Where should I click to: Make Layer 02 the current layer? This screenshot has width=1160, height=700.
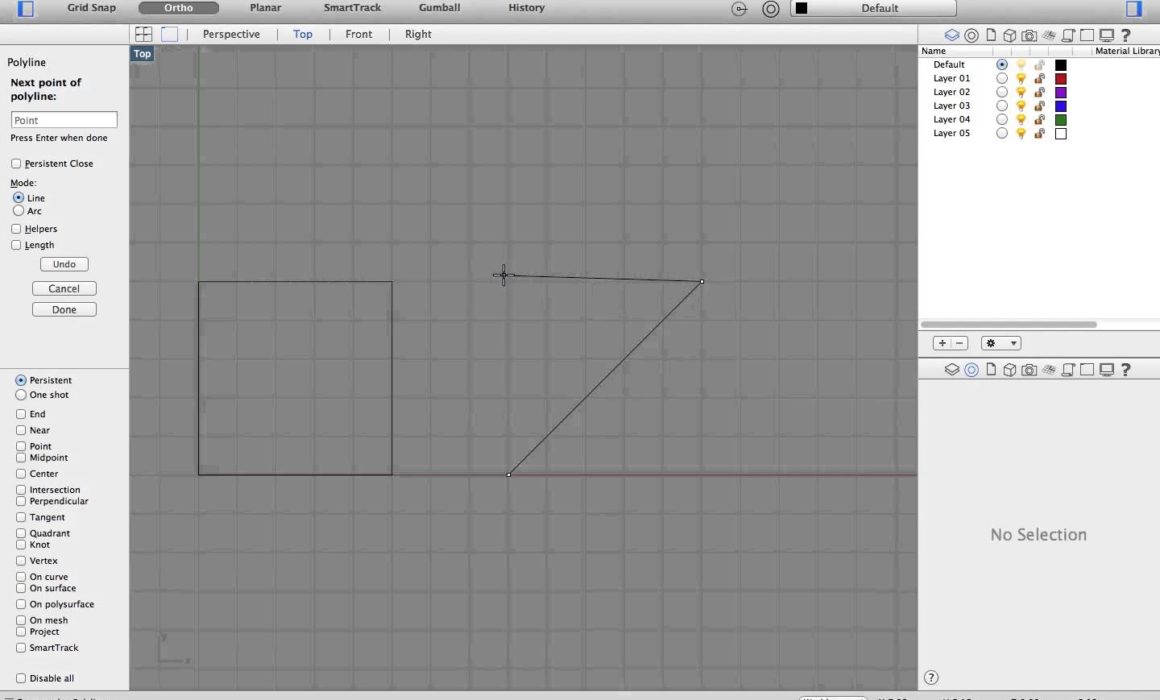point(1002,92)
